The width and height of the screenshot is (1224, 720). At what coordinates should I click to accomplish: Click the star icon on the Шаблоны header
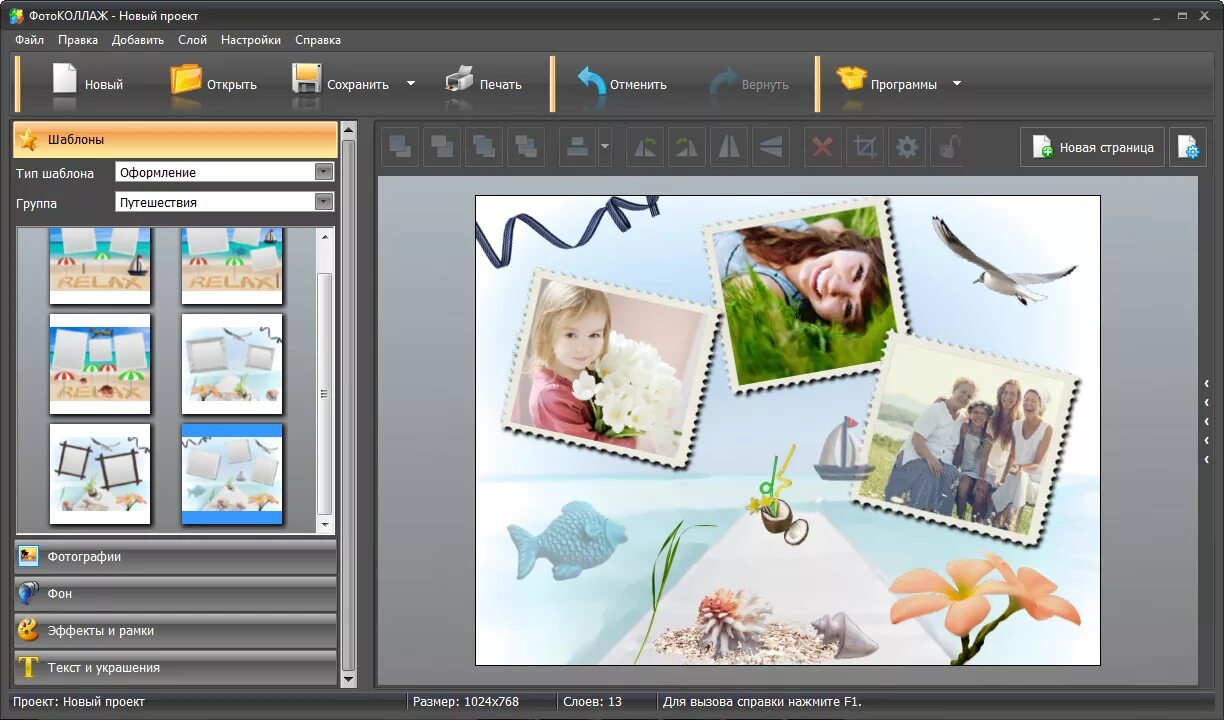(x=28, y=140)
